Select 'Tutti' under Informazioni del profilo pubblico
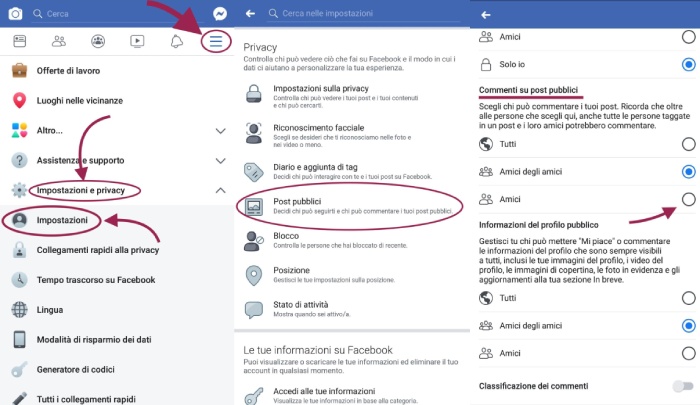The image size is (700, 405). [x=688, y=298]
